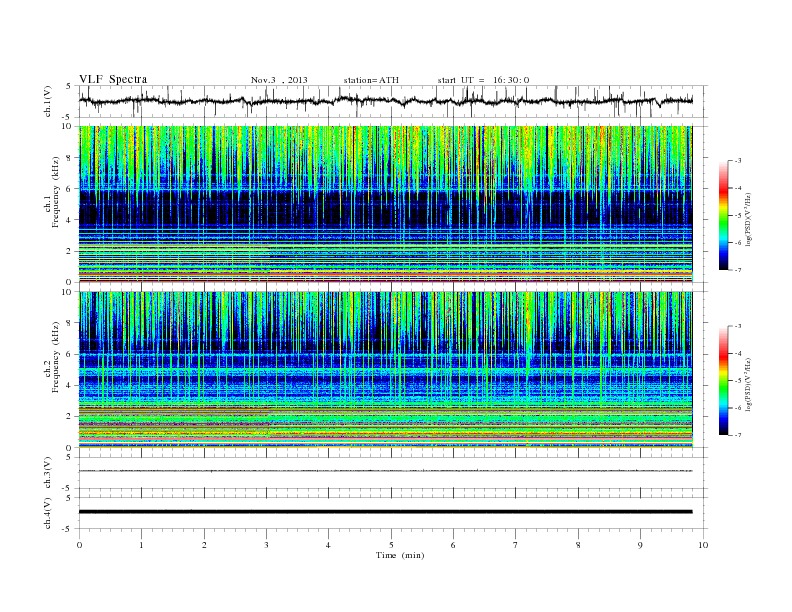Viewport: 792px width, 612px height.
Task: Click time axis tick label "6"
Action: click(453, 545)
